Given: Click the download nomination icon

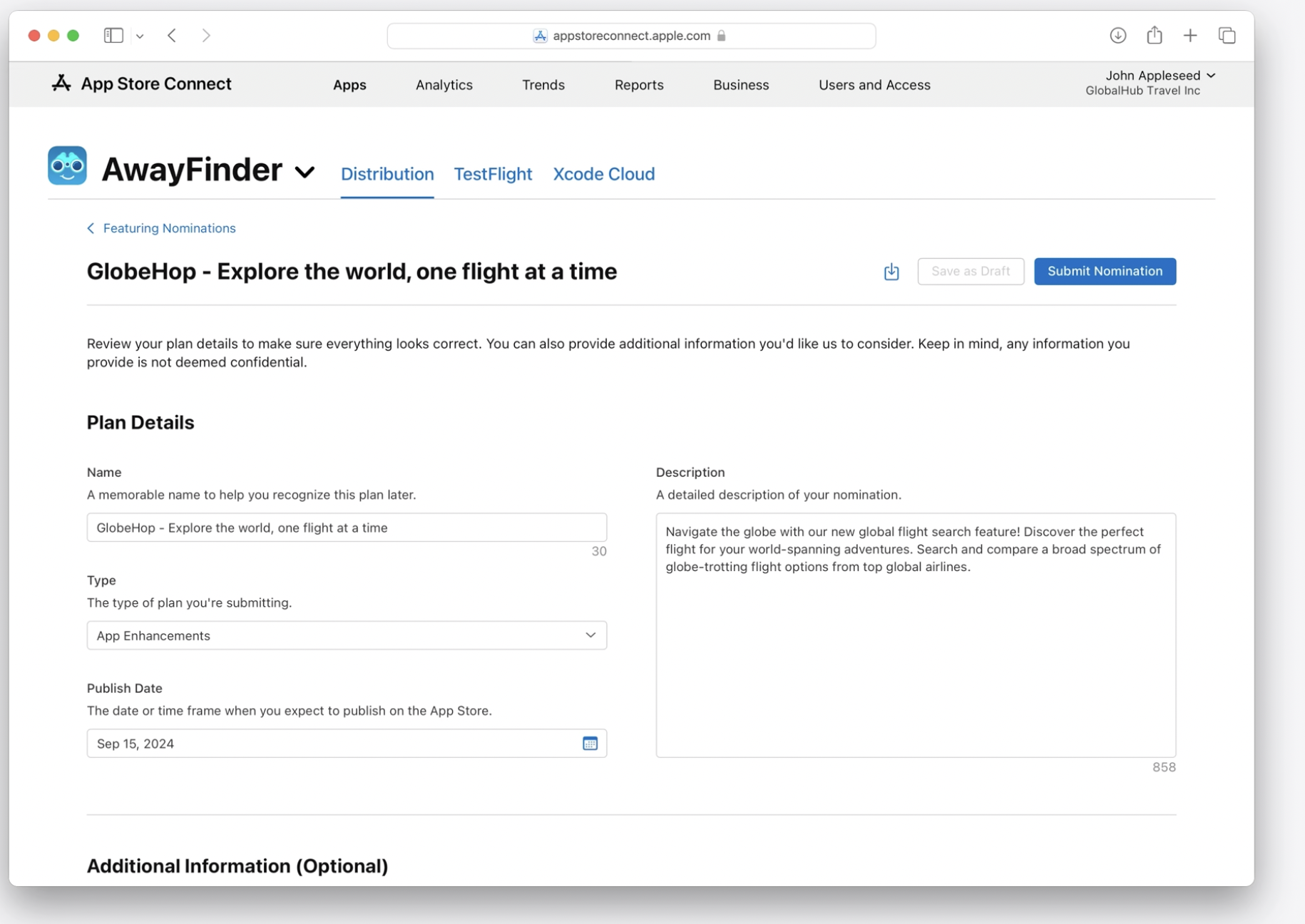Looking at the screenshot, I should [891, 271].
